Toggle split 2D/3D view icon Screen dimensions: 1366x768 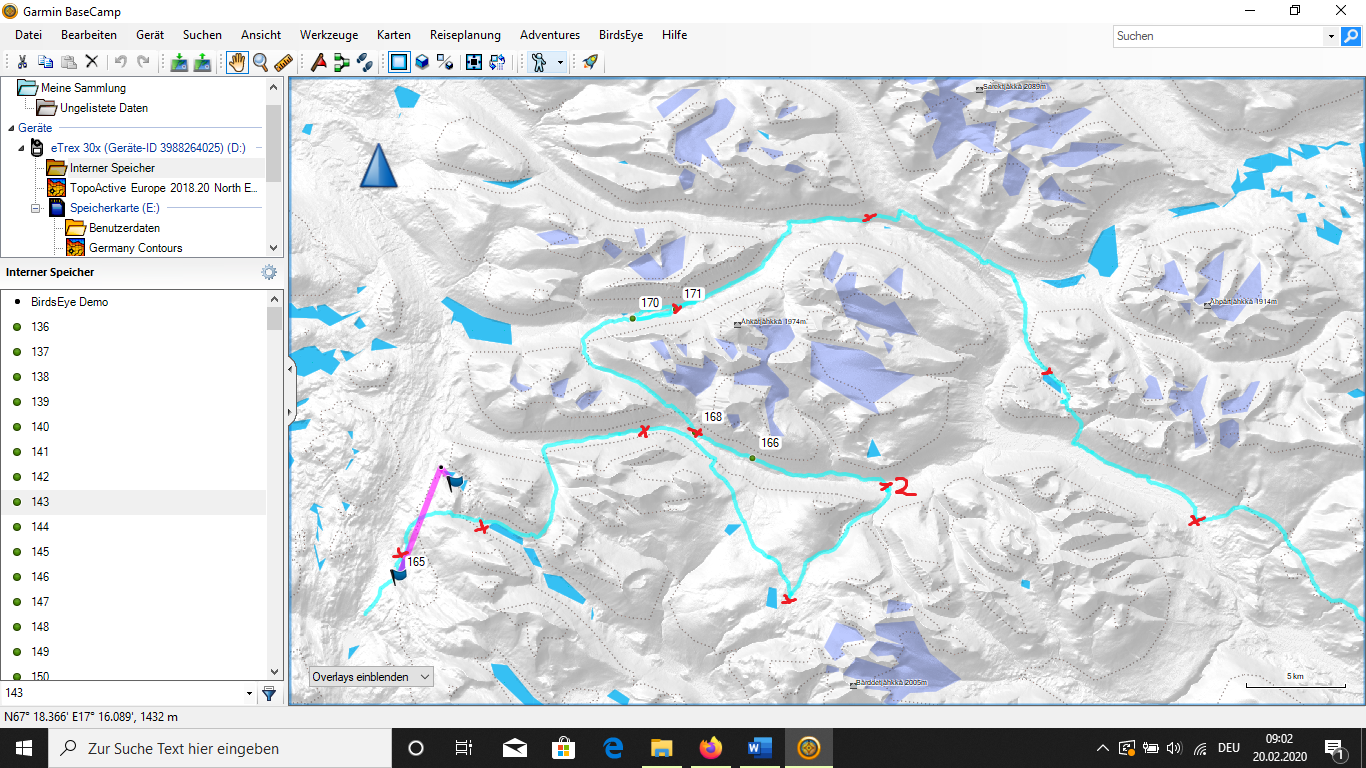click(x=445, y=62)
